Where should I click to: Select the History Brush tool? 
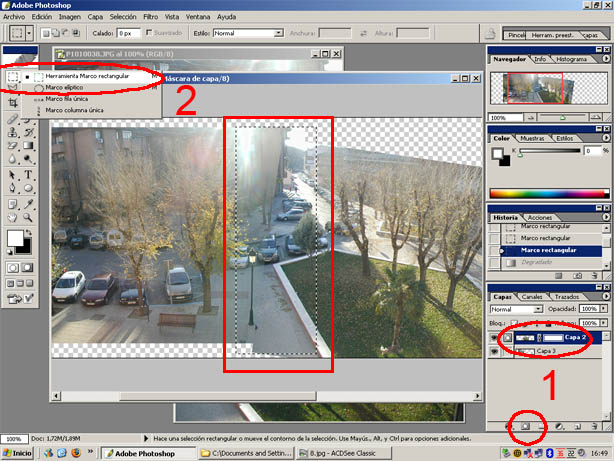pos(28,132)
